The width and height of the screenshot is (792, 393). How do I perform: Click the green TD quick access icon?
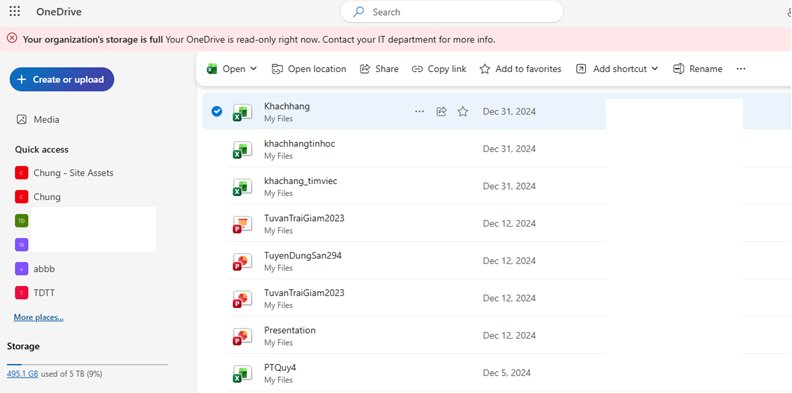(x=22, y=221)
